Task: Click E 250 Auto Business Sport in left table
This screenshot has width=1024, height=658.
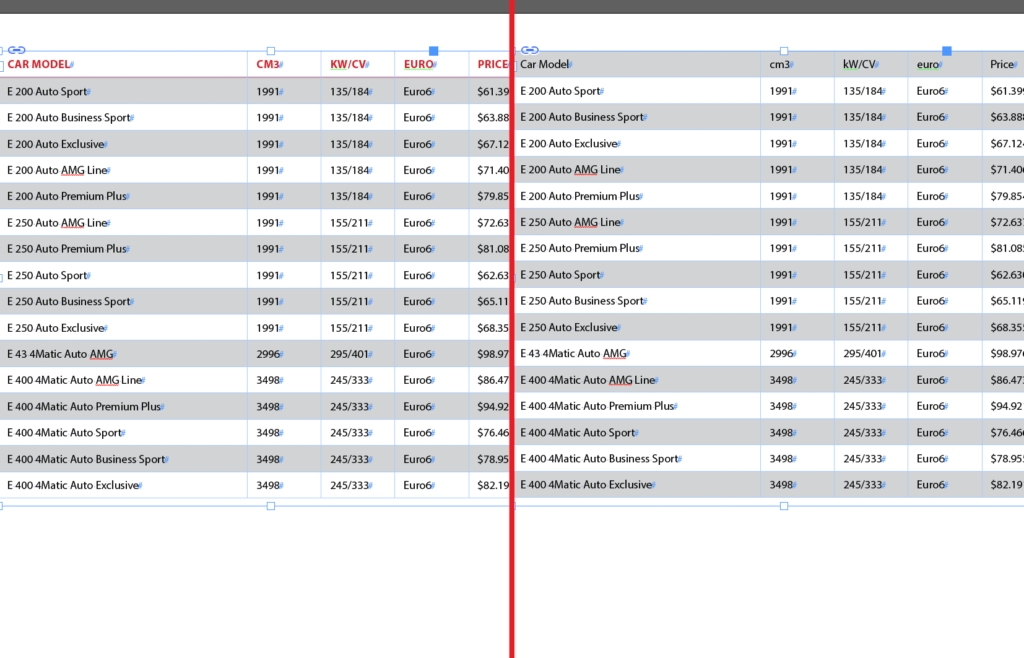Action: pyautogui.click(x=69, y=302)
